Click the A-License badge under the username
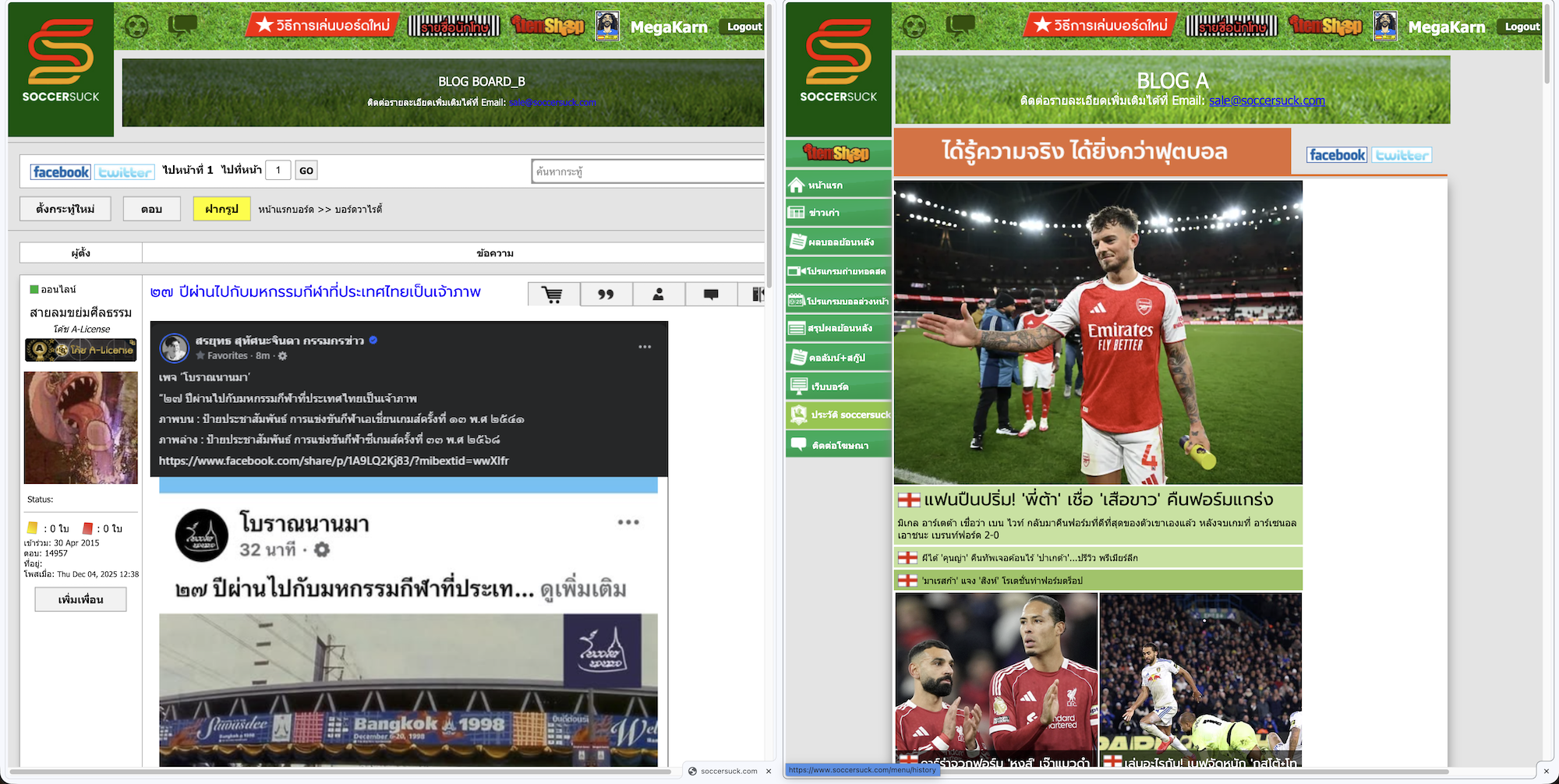The image size is (1559, 784). pos(81,350)
